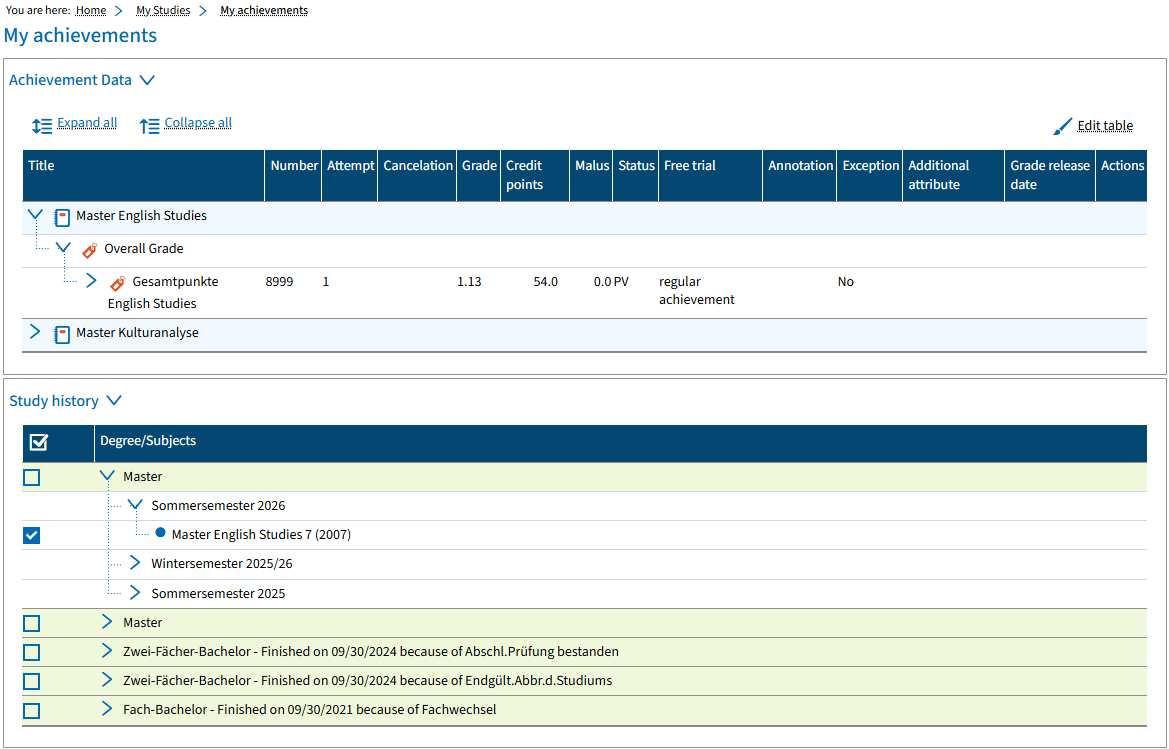Image resolution: width=1169 pixels, height=749 pixels.
Task: Check the box for Zwei-Fächer-Bachelor Abschl.Prüfung bestanden
Action: coord(31,652)
